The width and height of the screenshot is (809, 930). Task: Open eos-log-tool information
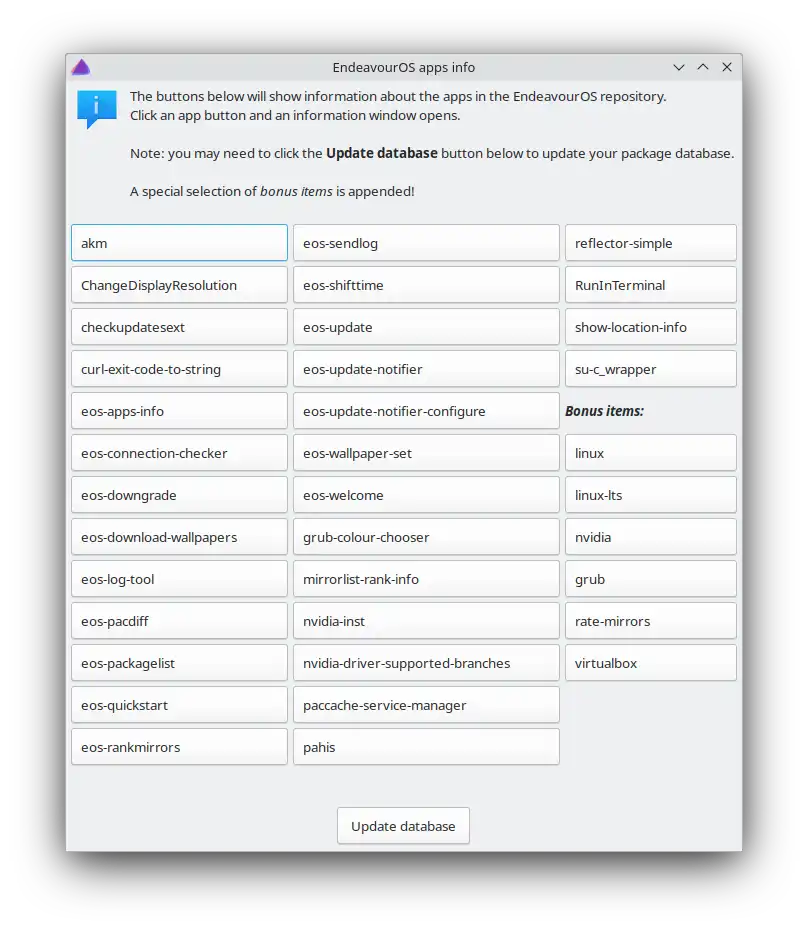(179, 579)
